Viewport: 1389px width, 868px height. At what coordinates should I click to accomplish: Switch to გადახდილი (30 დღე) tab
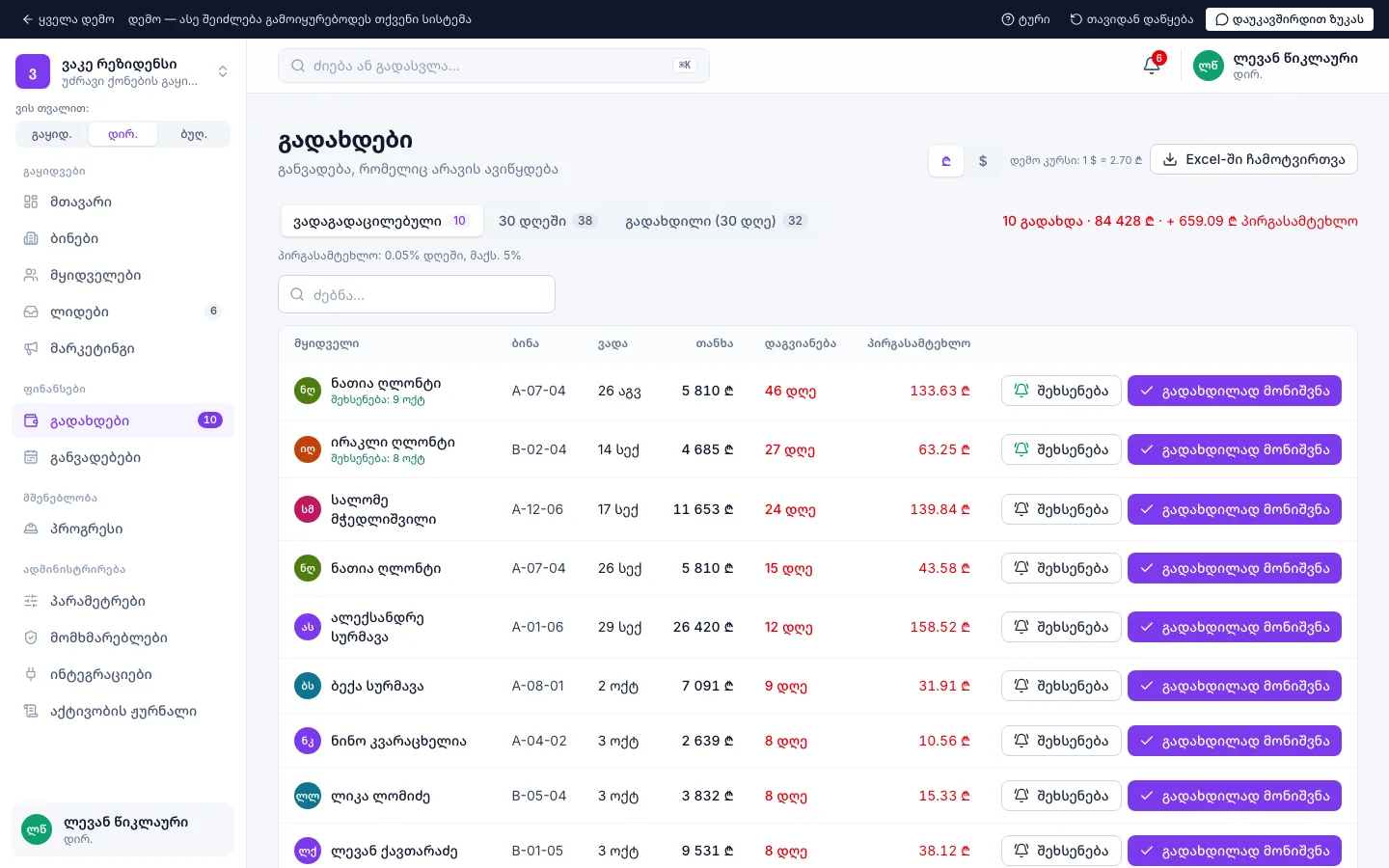click(715, 221)
